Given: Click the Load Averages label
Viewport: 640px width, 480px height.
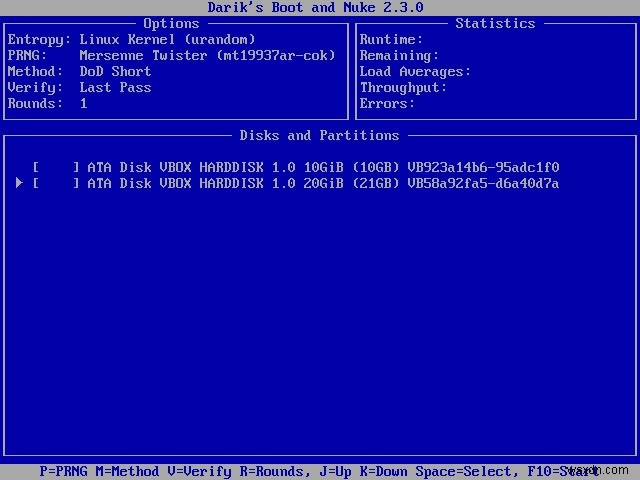Looking at the screenshot, I should pyautogui.click(x=415, y=71).
